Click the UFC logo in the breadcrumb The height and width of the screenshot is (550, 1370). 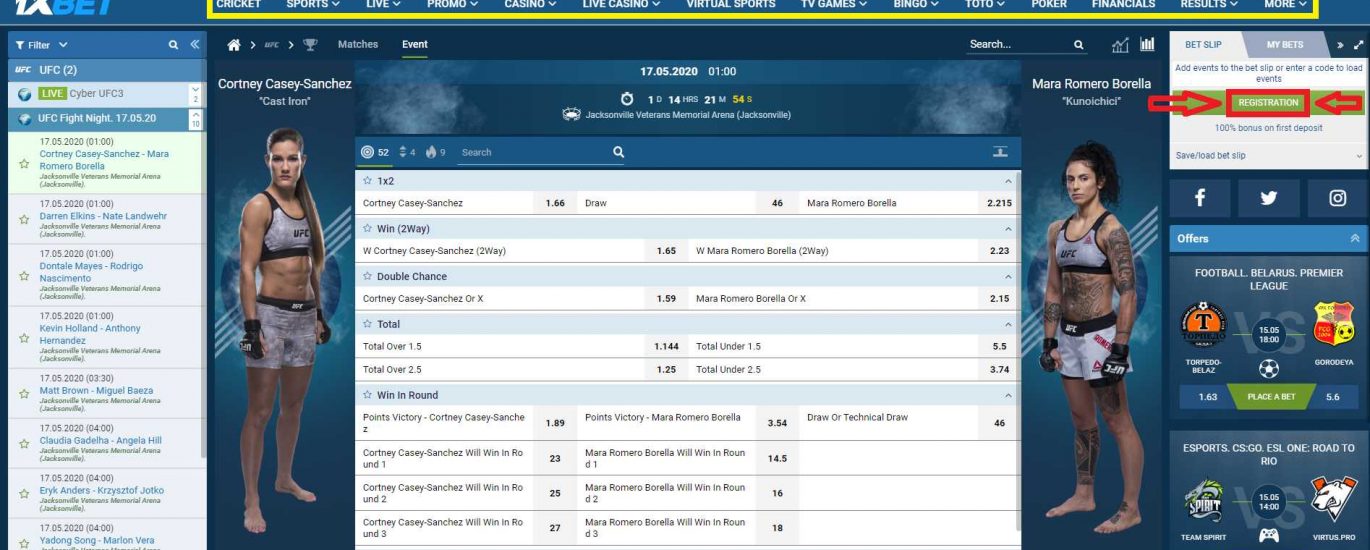pos(272,45)
